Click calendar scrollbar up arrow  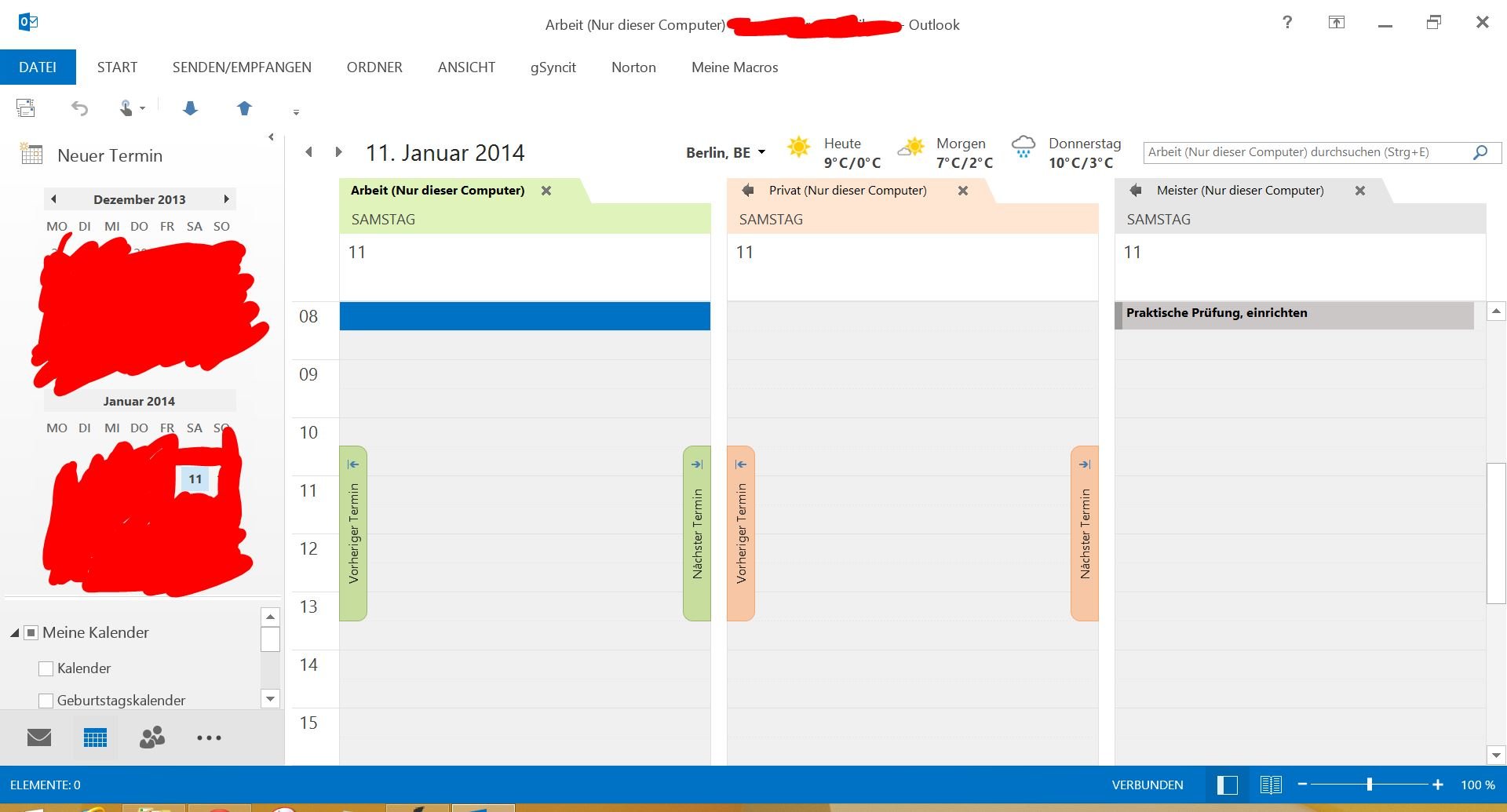[1496, 311]
